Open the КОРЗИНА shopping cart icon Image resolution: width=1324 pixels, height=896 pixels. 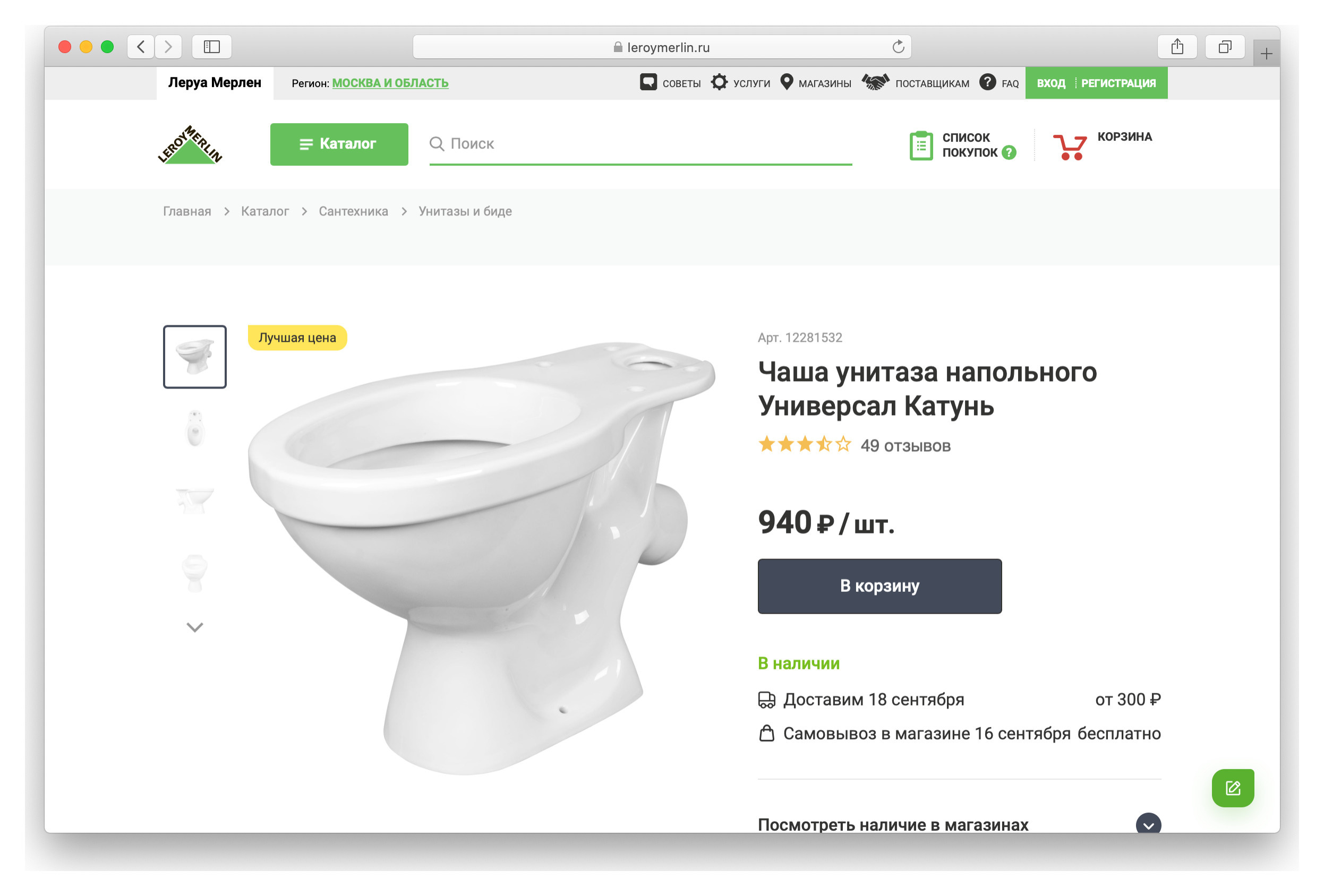(x=1071, y=147)
